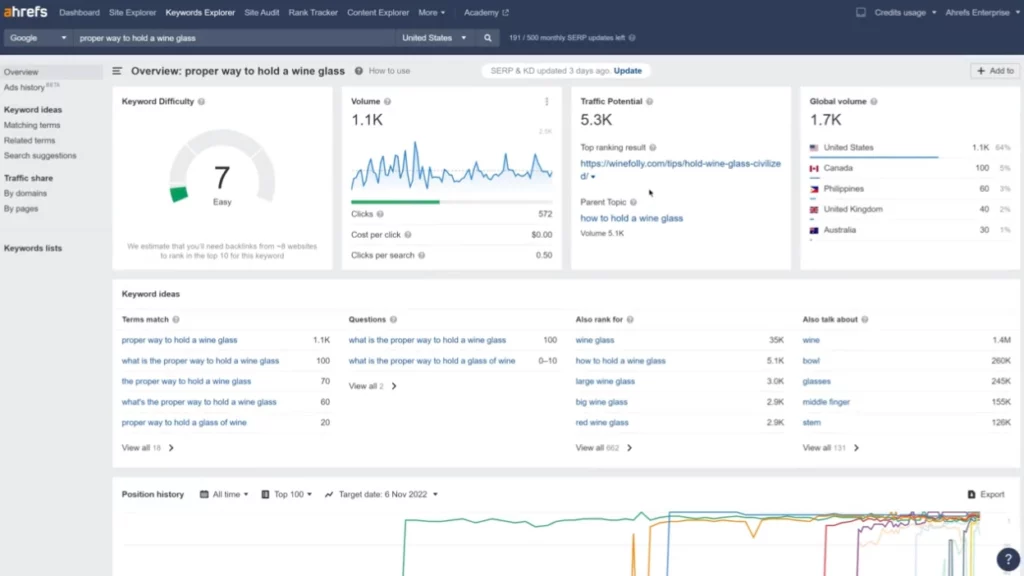The height and width of the screenshot is (576, 1024).
Task: Click the Global volume info icon
Action: click(x=874, y=101)
